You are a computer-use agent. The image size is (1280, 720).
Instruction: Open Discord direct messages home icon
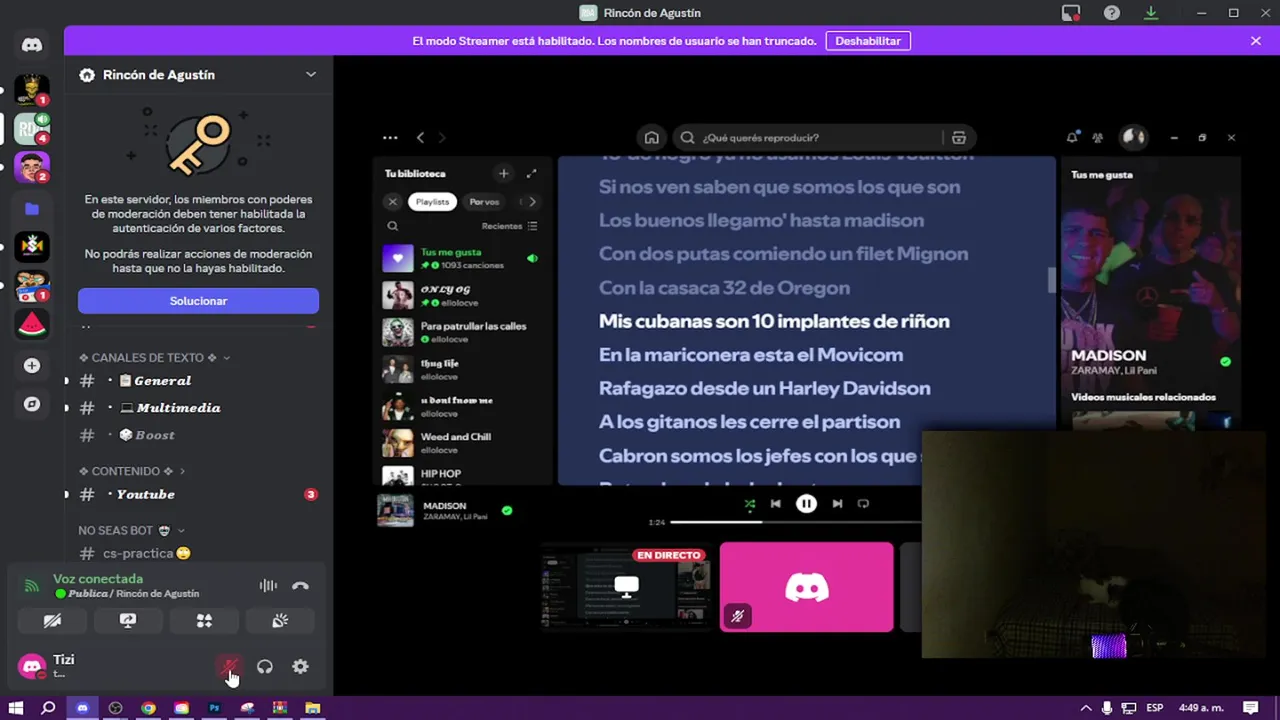point(32,45)
